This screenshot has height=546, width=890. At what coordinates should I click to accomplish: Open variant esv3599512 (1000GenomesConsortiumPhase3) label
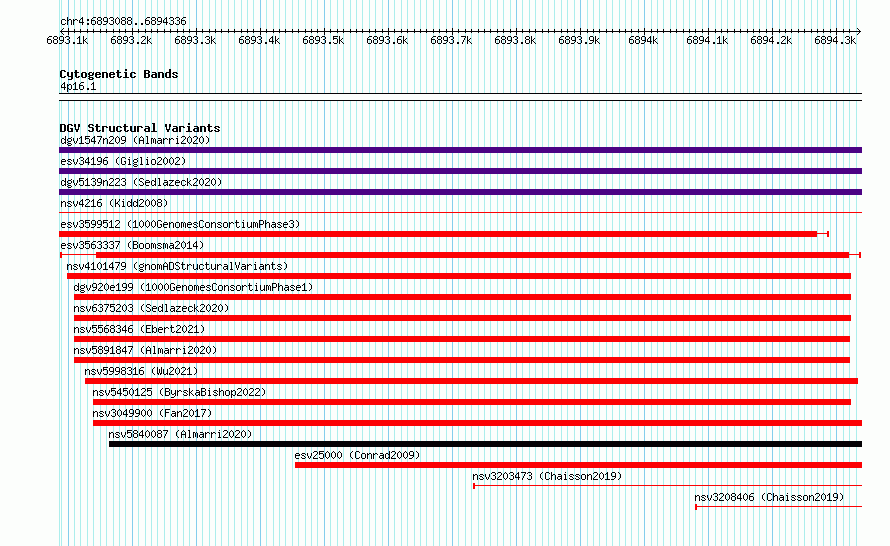(x=180, y=224)
